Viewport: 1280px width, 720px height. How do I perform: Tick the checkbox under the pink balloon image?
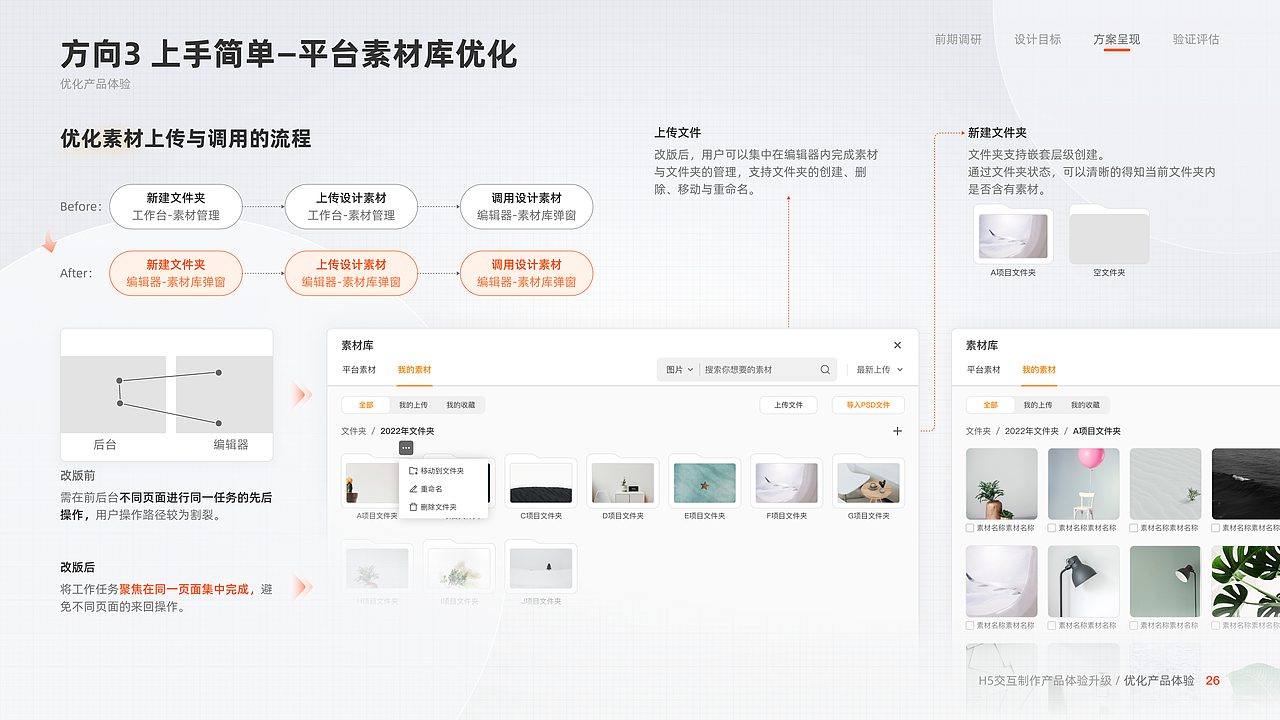(1052, 528)
